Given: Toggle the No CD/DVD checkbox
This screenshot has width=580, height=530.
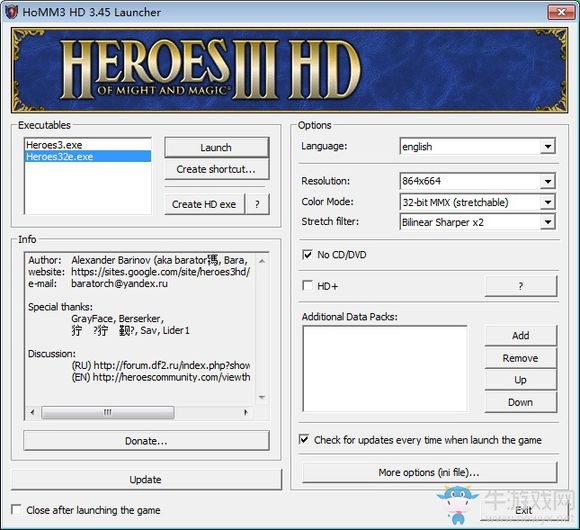Looking at the screenshot, I should pos(307,254).
